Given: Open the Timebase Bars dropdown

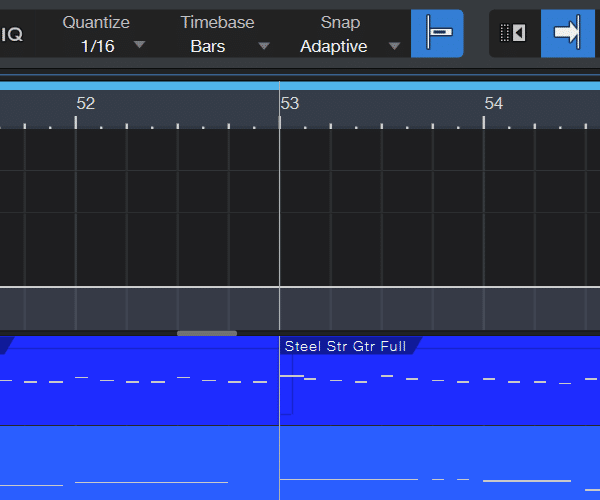Looking at the screenshot, I should (264, 46).
